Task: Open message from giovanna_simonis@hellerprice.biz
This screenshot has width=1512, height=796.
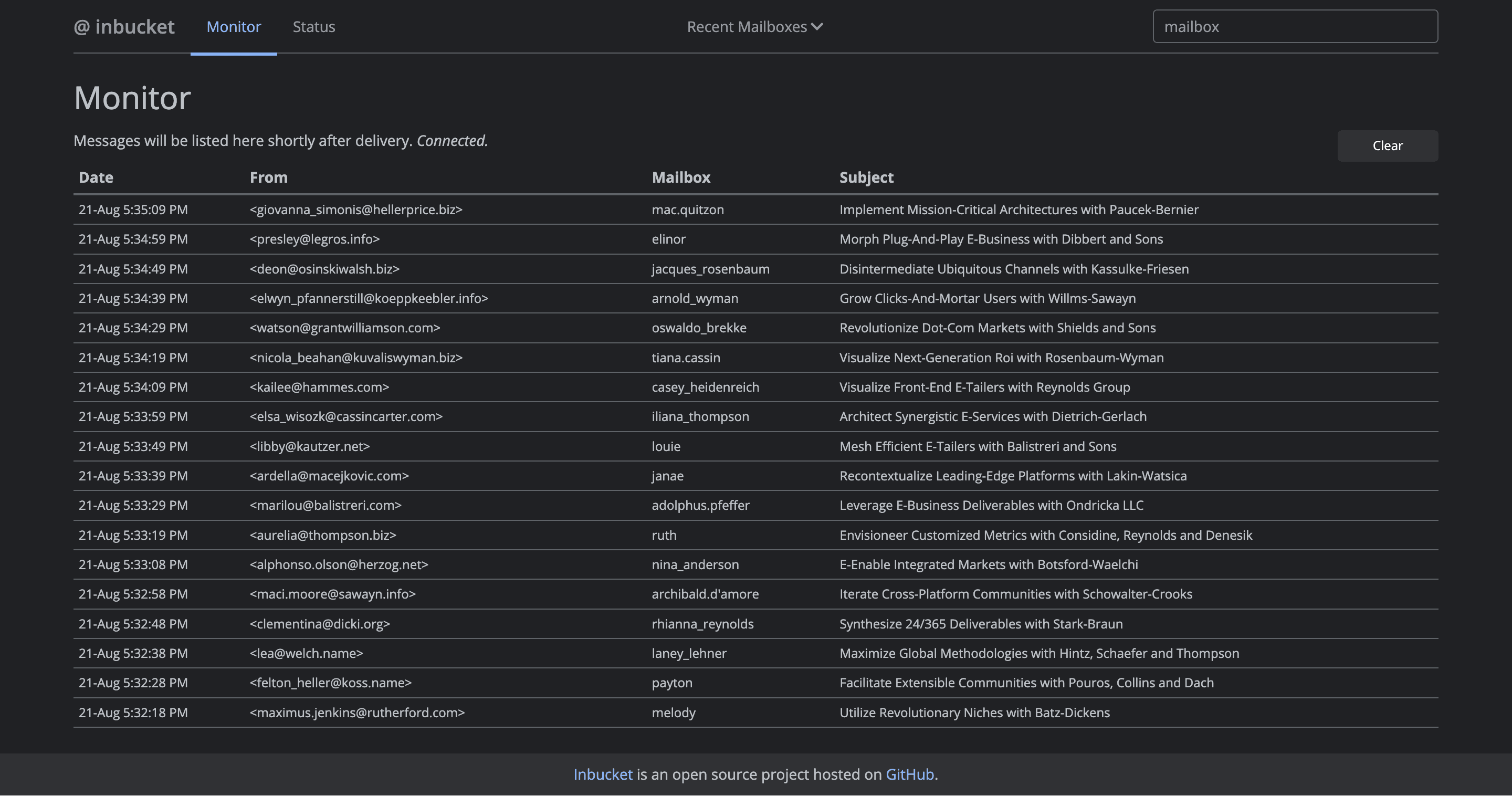Action: click(356, 210)
